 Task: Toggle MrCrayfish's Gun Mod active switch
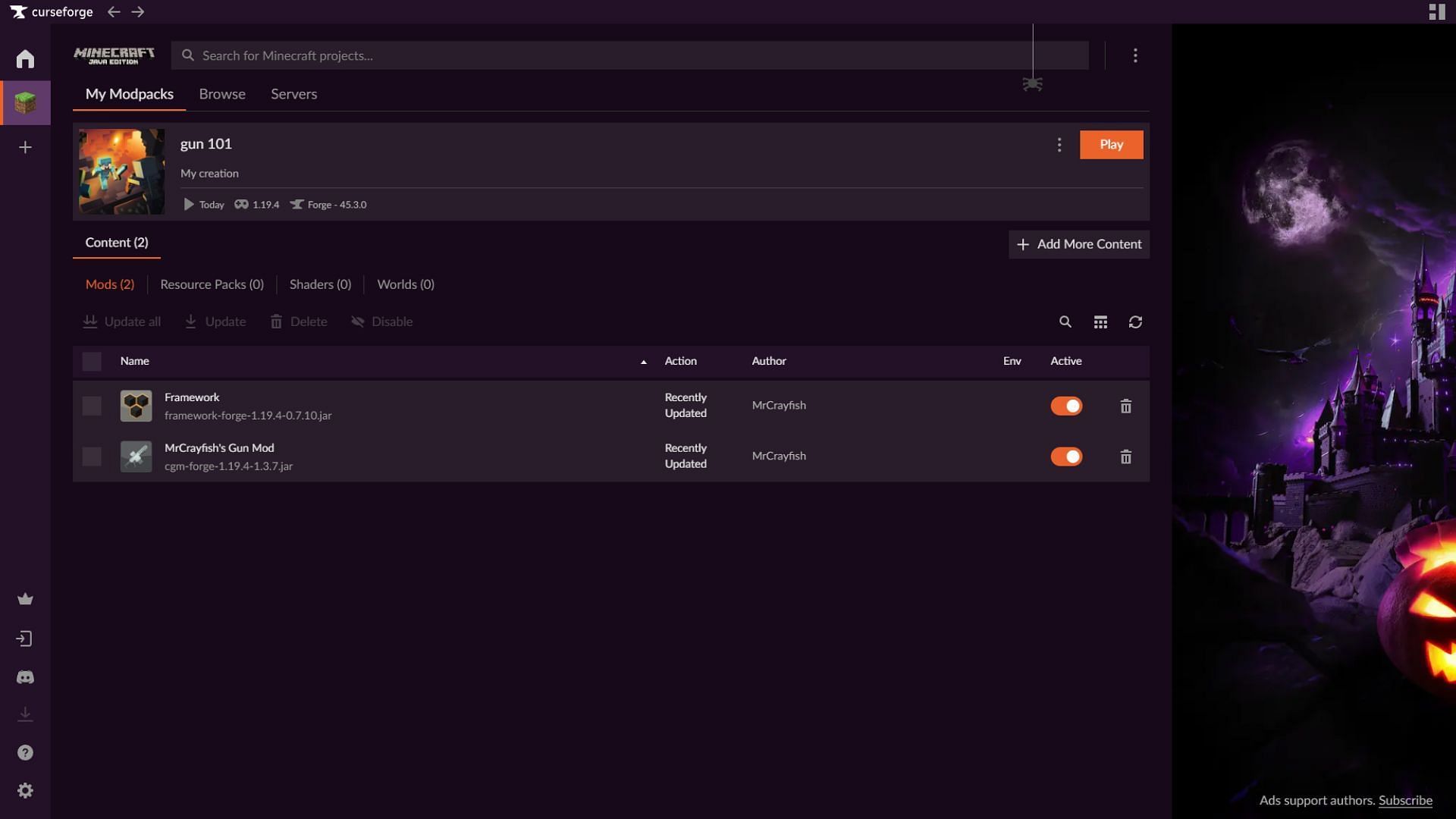pos(1065,456)
